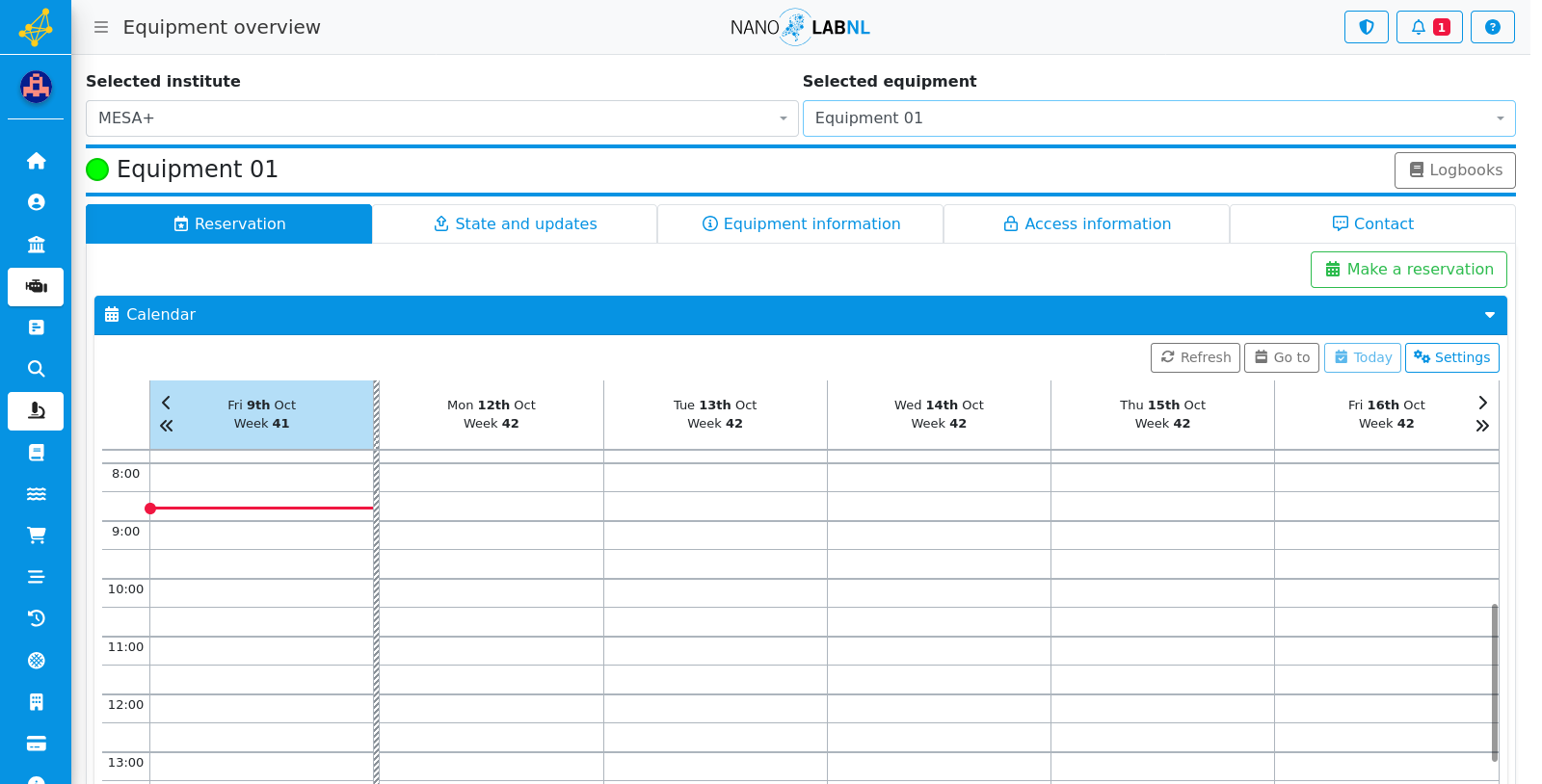This screenshot has width=1542, height=784.
Task: Click Make a reservation
Action: tap(1408, 270)
